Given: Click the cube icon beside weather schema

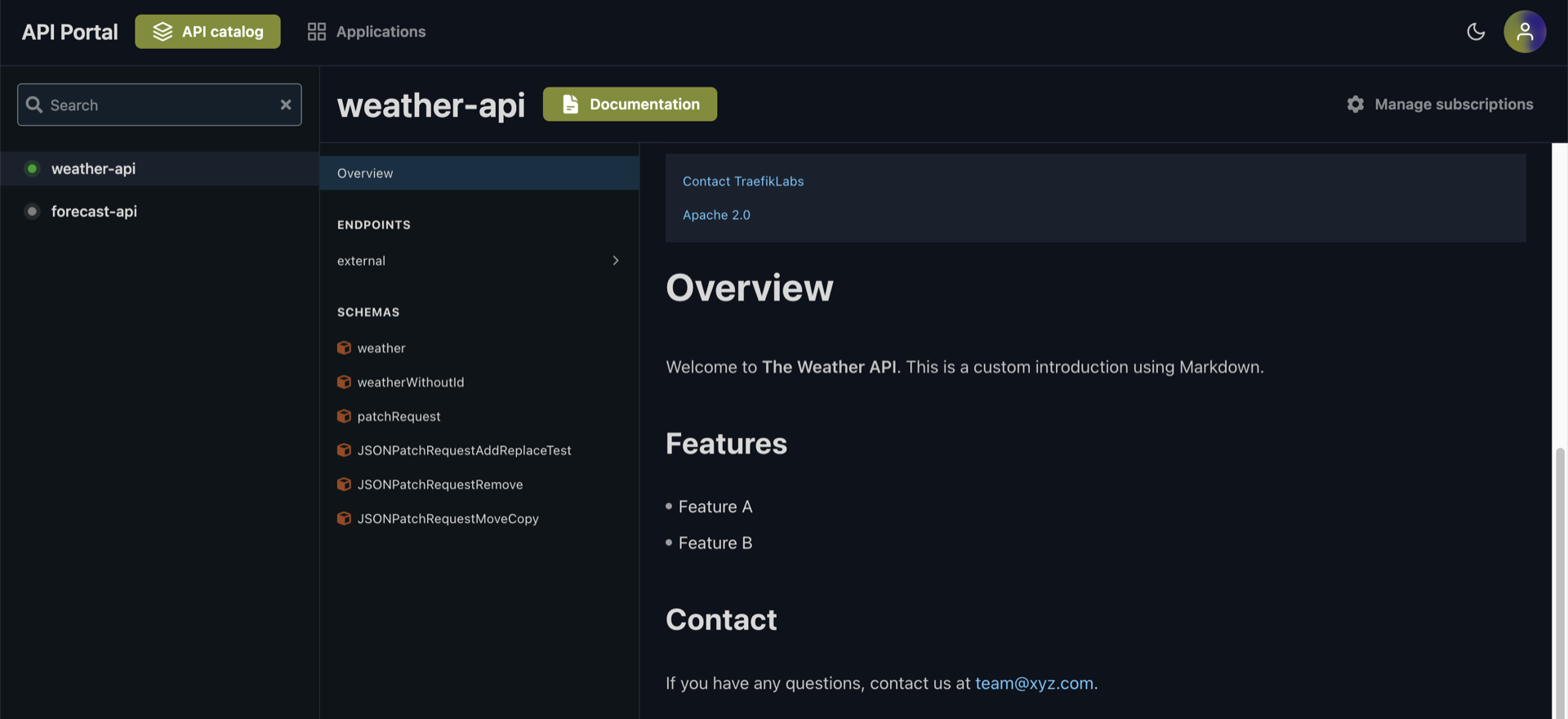Looking at the screenshot, I should click(x=344, y=348).
